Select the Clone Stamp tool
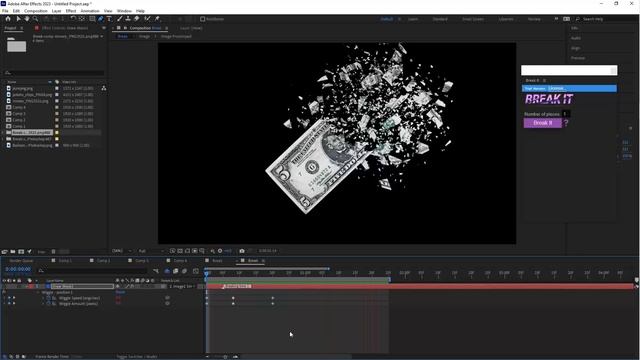Image resolution: width=640 pixels, height=360 pixels. 128,19
